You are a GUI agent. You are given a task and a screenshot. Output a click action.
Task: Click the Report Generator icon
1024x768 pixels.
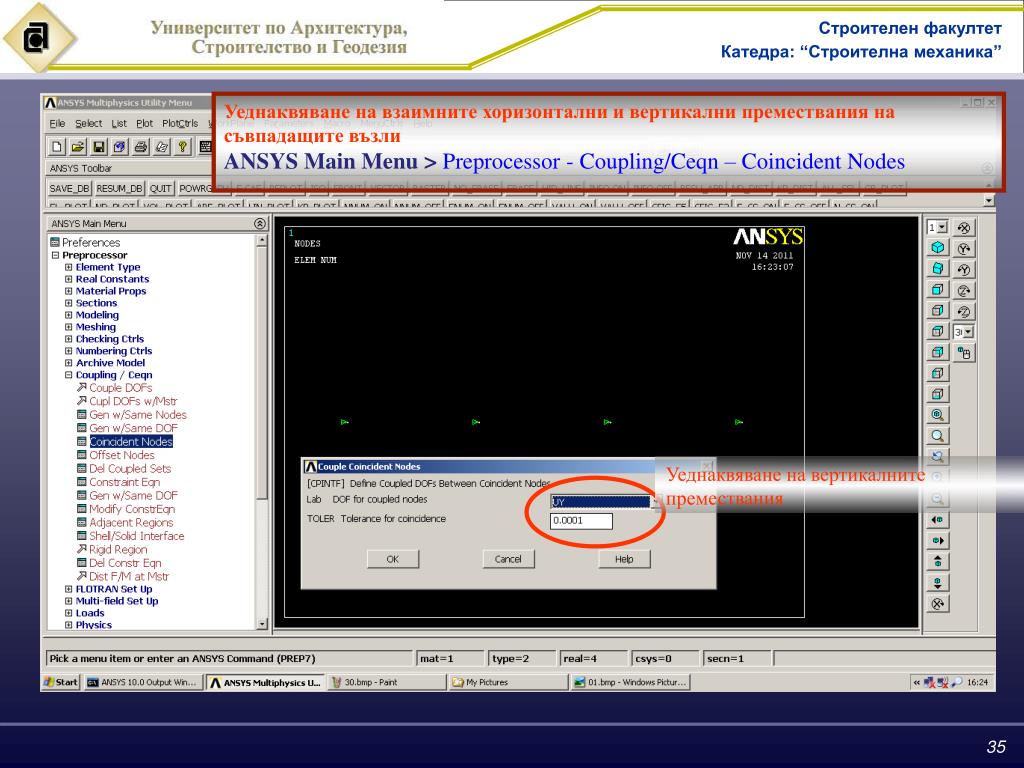[161, 147]
